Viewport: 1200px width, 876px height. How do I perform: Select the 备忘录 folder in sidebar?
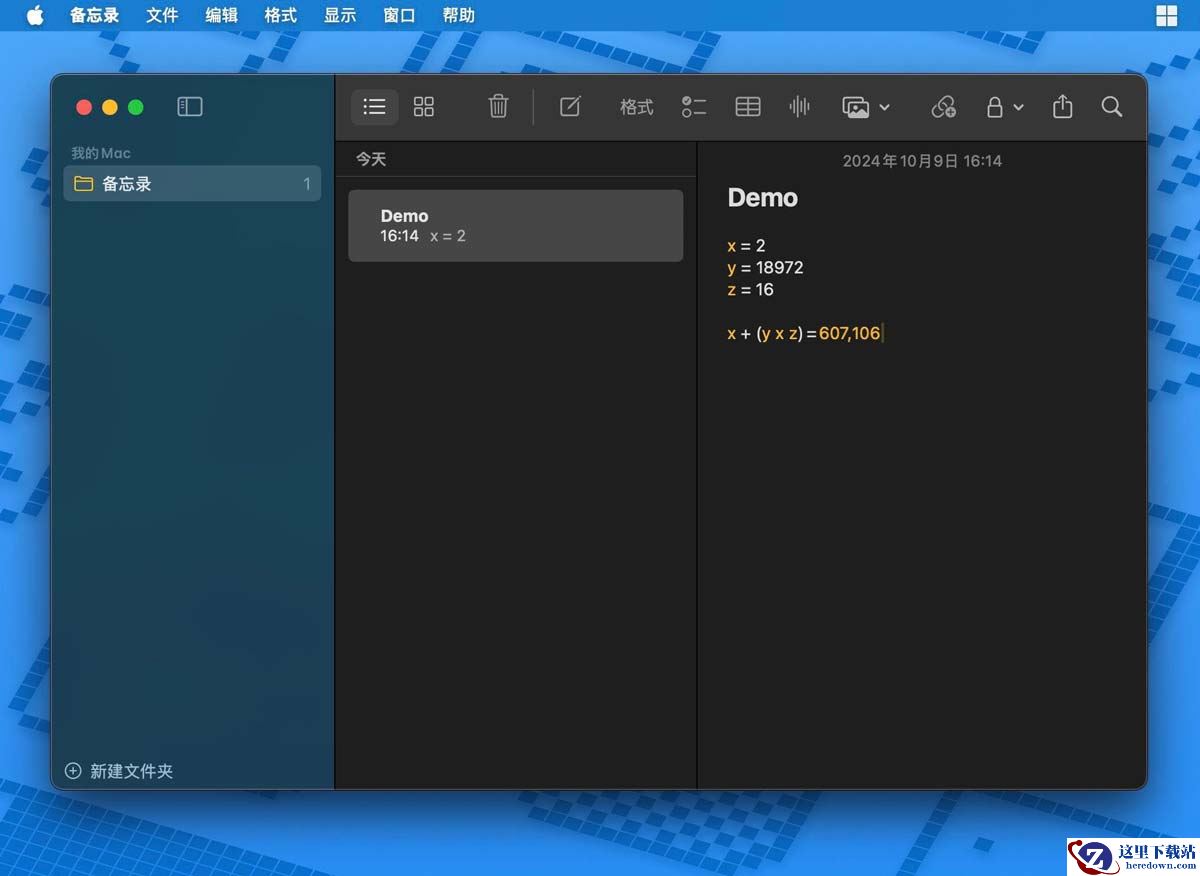192,184
